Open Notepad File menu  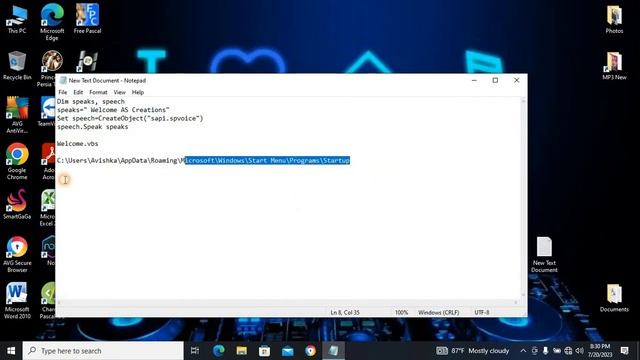tap(62, 92)
